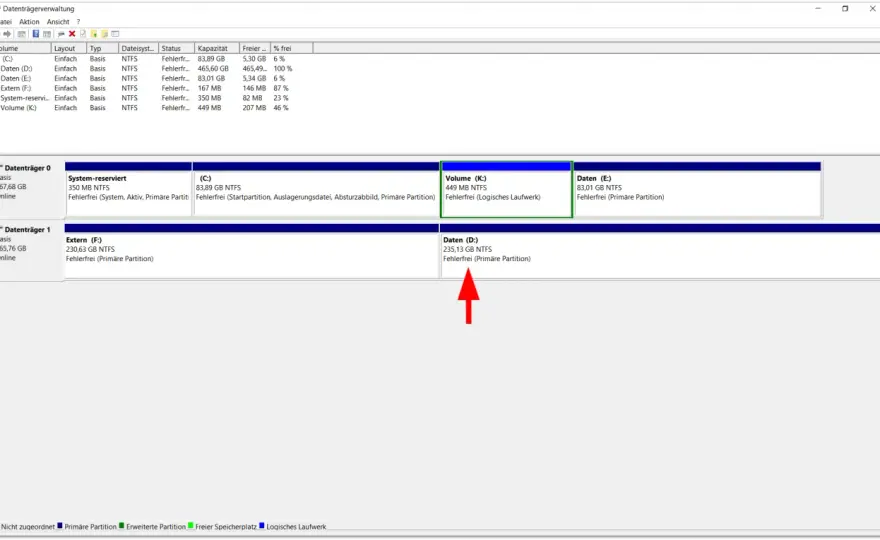880x540 pixels.
Task: Click the forward arrow toolbar icon
Action: (x=7, y=34)
